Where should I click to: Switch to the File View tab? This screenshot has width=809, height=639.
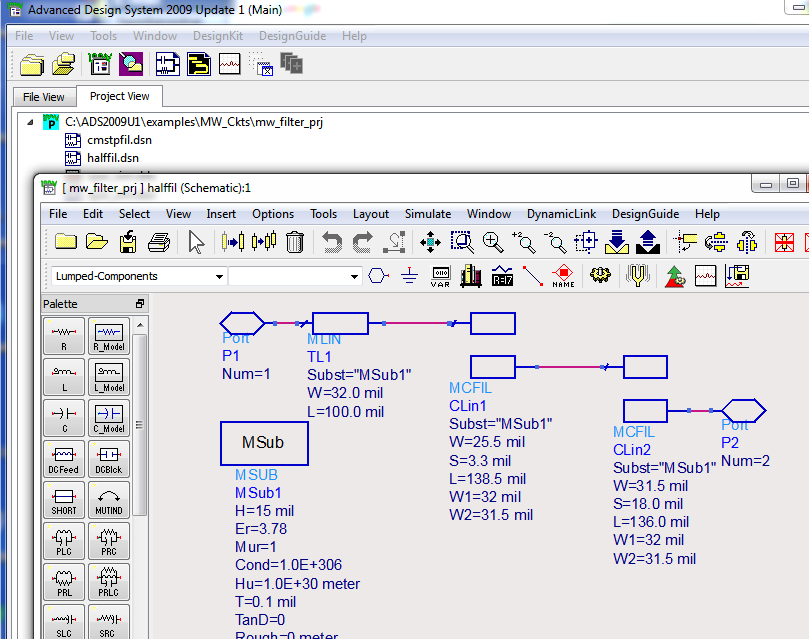coord(44,97)
